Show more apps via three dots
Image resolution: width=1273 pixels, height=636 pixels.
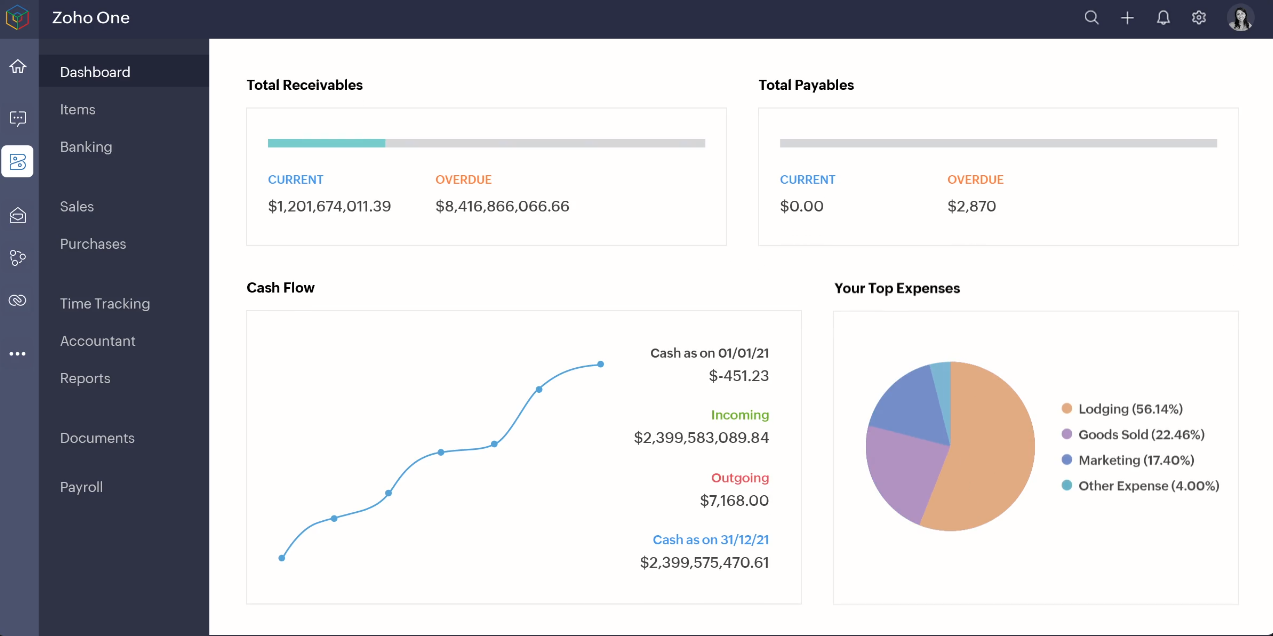click(x=18, y=354)
